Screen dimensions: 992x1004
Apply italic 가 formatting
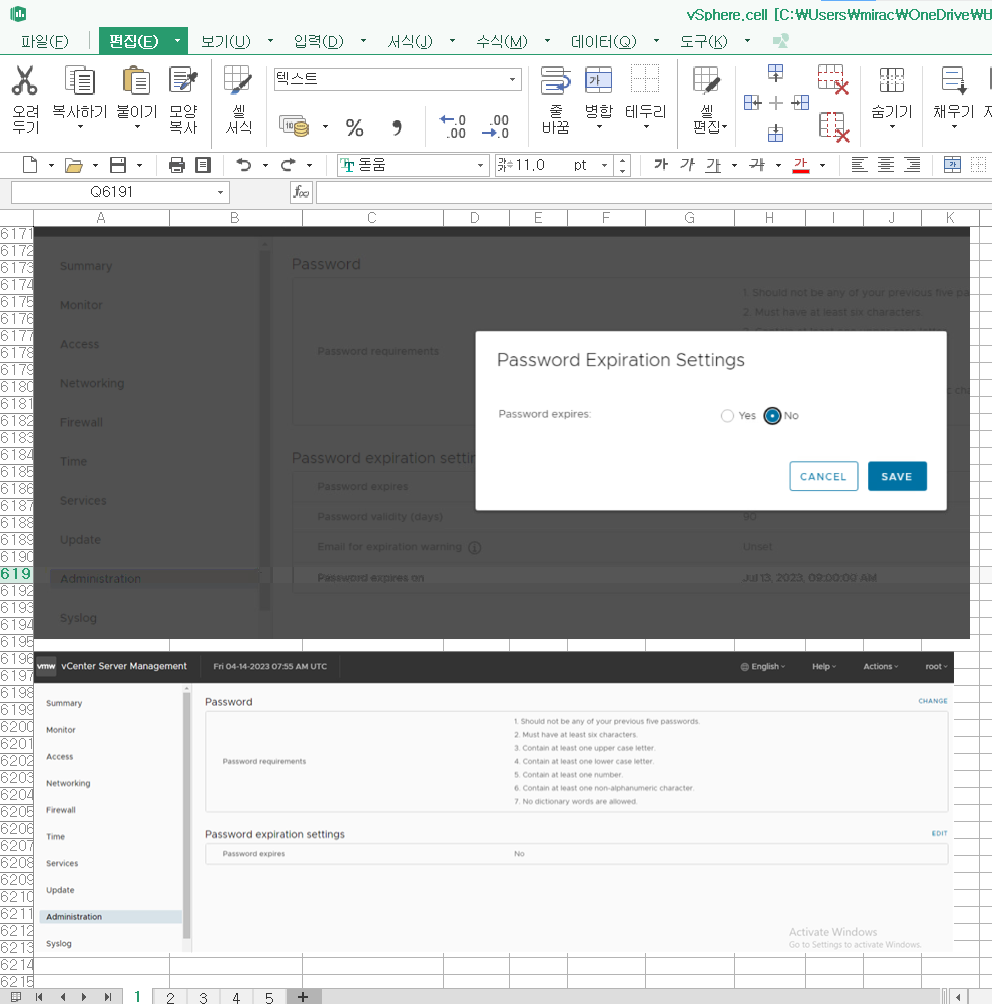[x=687, y=165]
